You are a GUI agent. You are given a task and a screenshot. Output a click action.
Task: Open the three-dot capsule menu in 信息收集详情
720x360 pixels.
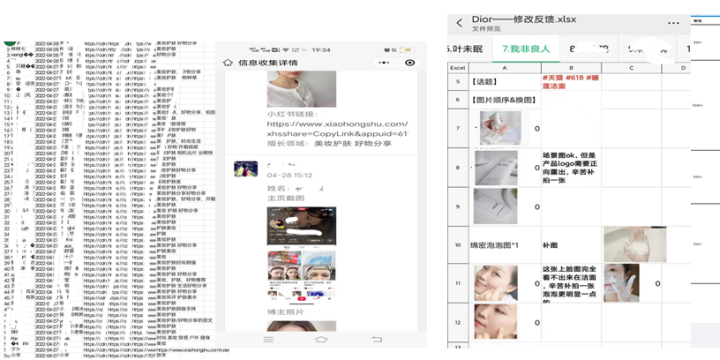tap(385, 62)
